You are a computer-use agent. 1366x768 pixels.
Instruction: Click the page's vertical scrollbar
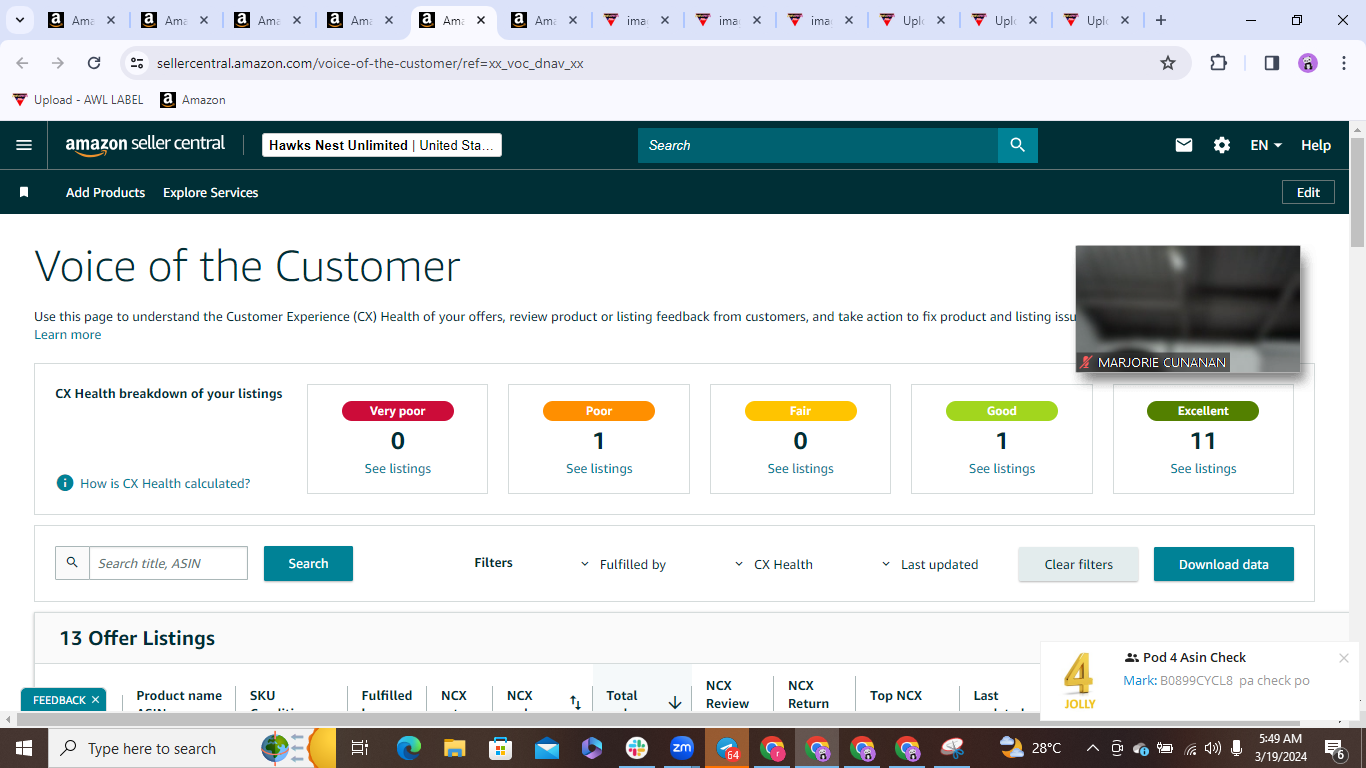pos(1357,192)
